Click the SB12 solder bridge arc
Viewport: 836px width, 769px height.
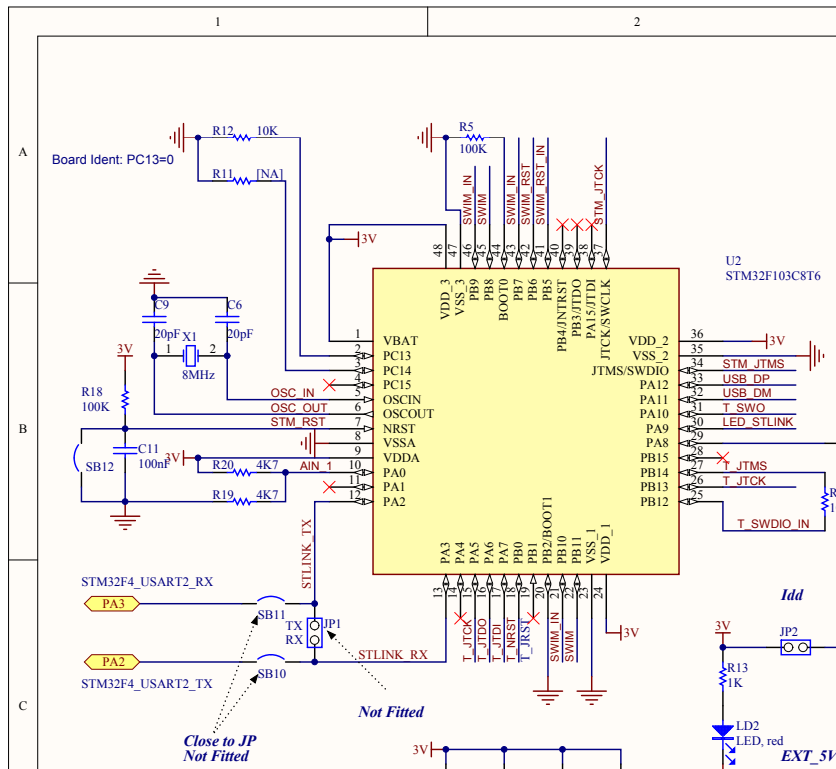pos(77,458)
